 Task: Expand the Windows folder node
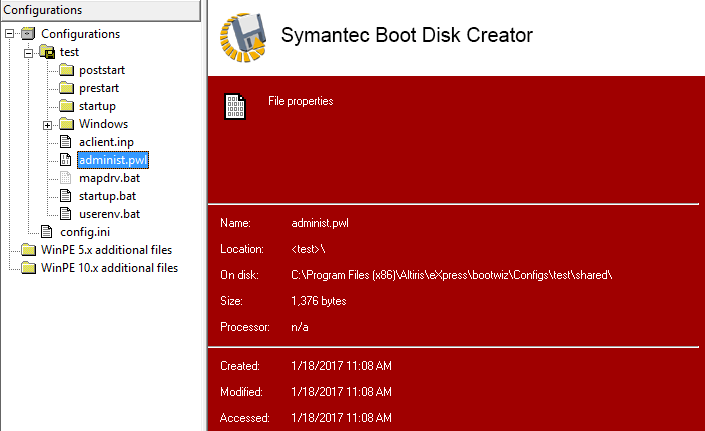[x=47, y=124]
